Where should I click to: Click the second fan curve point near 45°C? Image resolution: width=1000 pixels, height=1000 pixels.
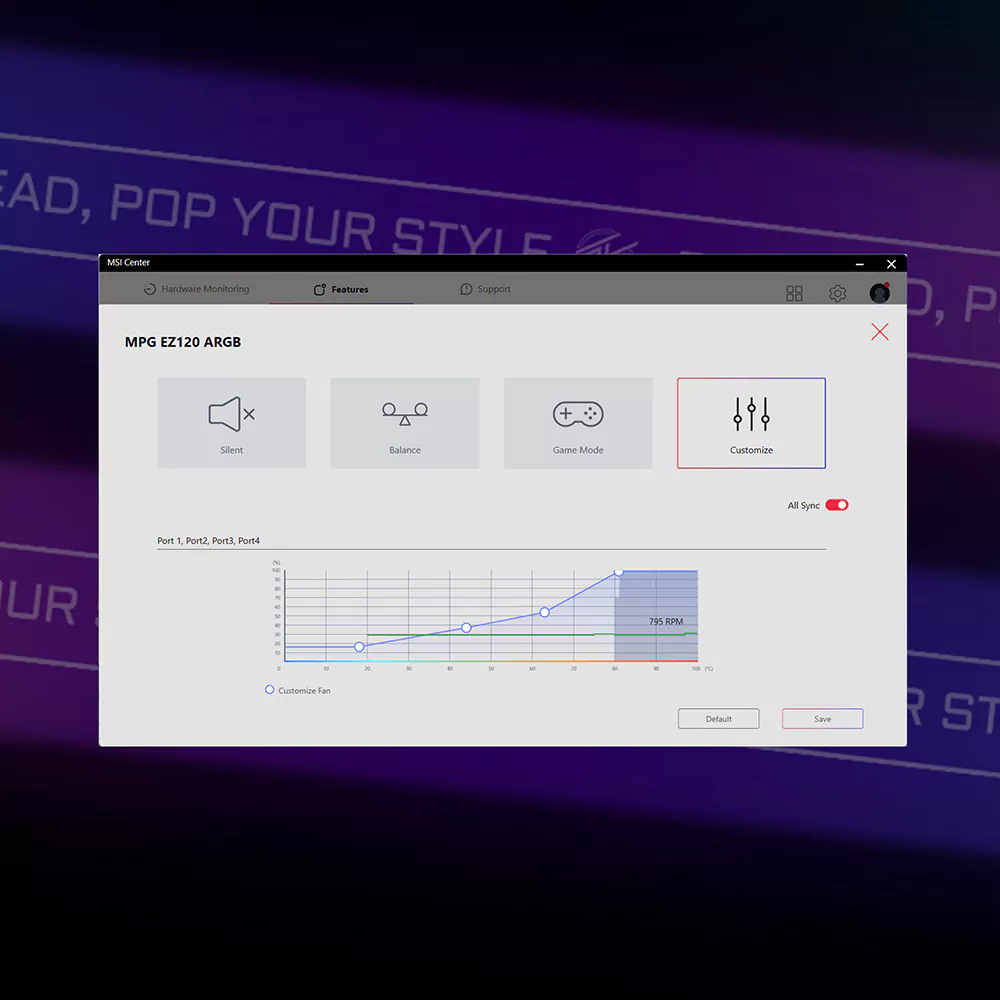point(466,628)
